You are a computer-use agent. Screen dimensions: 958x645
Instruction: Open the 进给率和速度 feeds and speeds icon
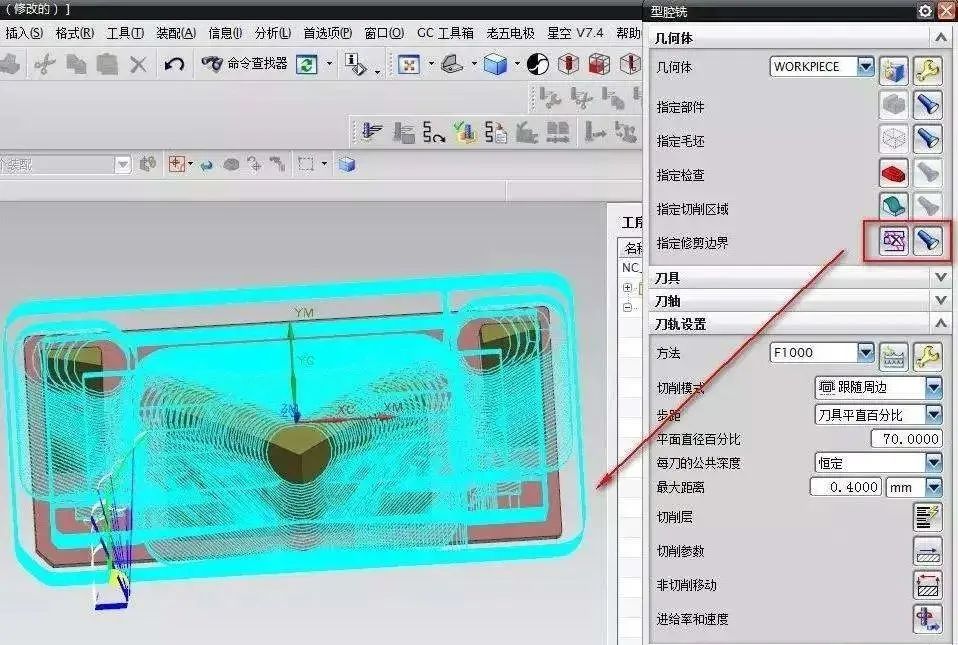pyautogui.click(x=927, y=619)
